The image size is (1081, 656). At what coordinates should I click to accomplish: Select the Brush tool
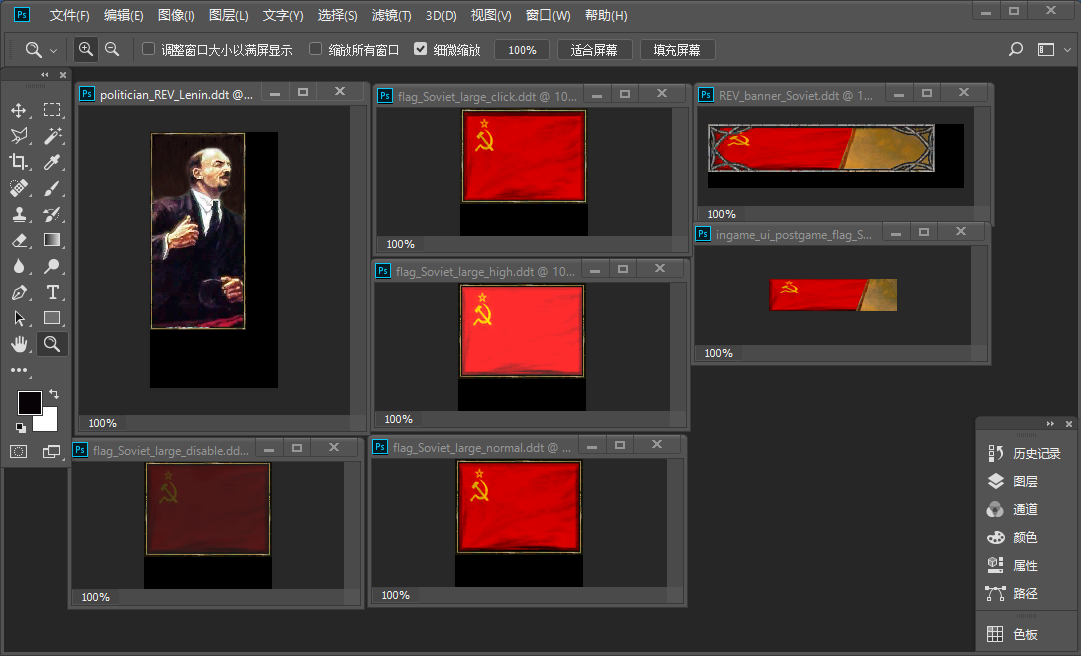coord(52,188)
